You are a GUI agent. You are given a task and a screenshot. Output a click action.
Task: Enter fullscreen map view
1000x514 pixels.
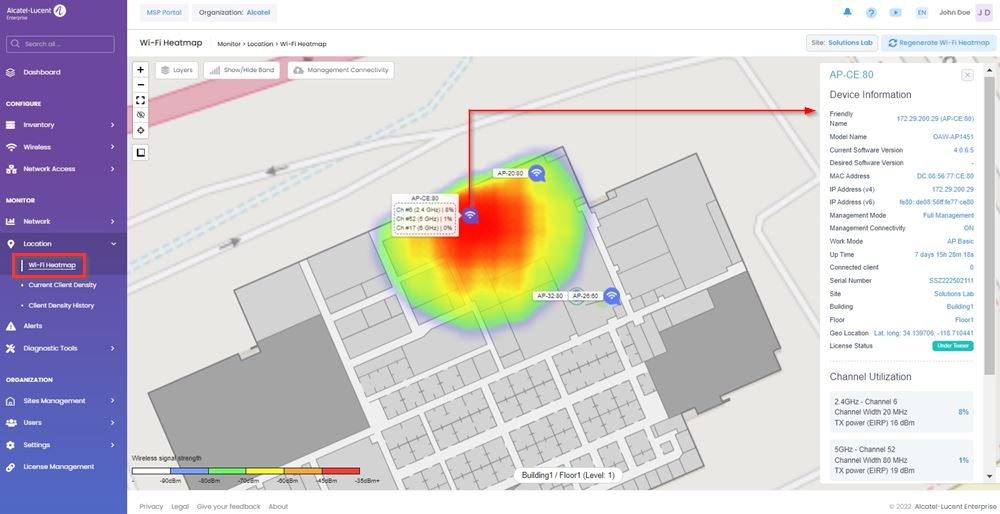pos(141,100)
